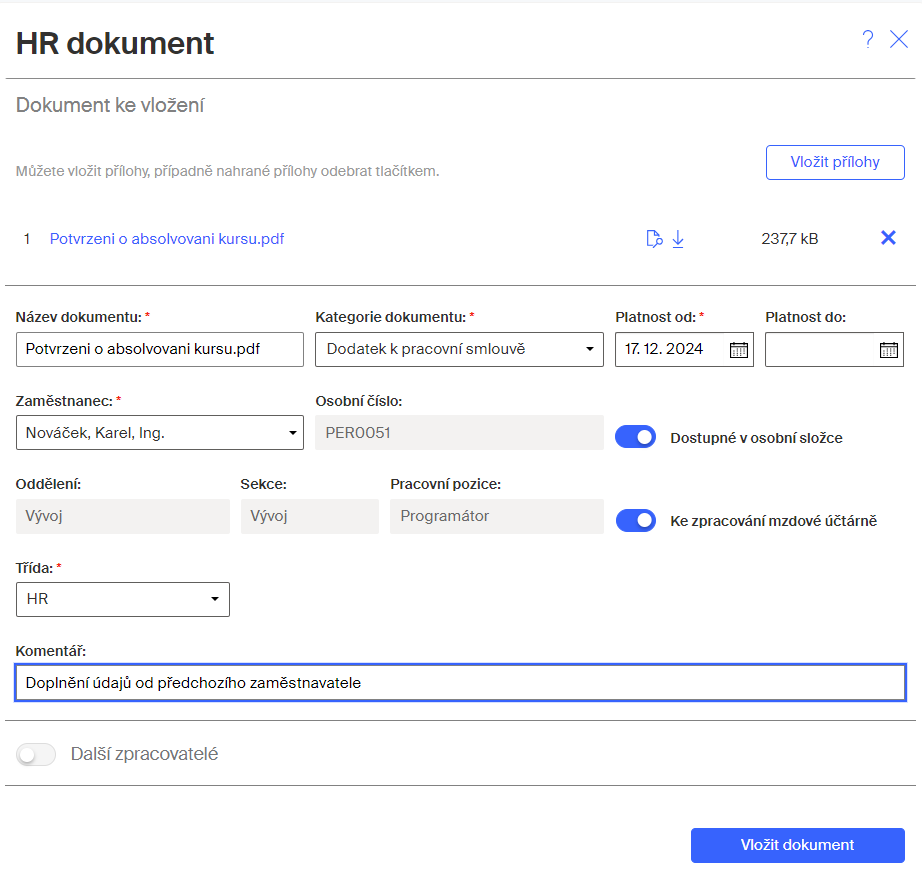Click the file size text 237,7 kB

pyautogui.click(x=790, y=239)
